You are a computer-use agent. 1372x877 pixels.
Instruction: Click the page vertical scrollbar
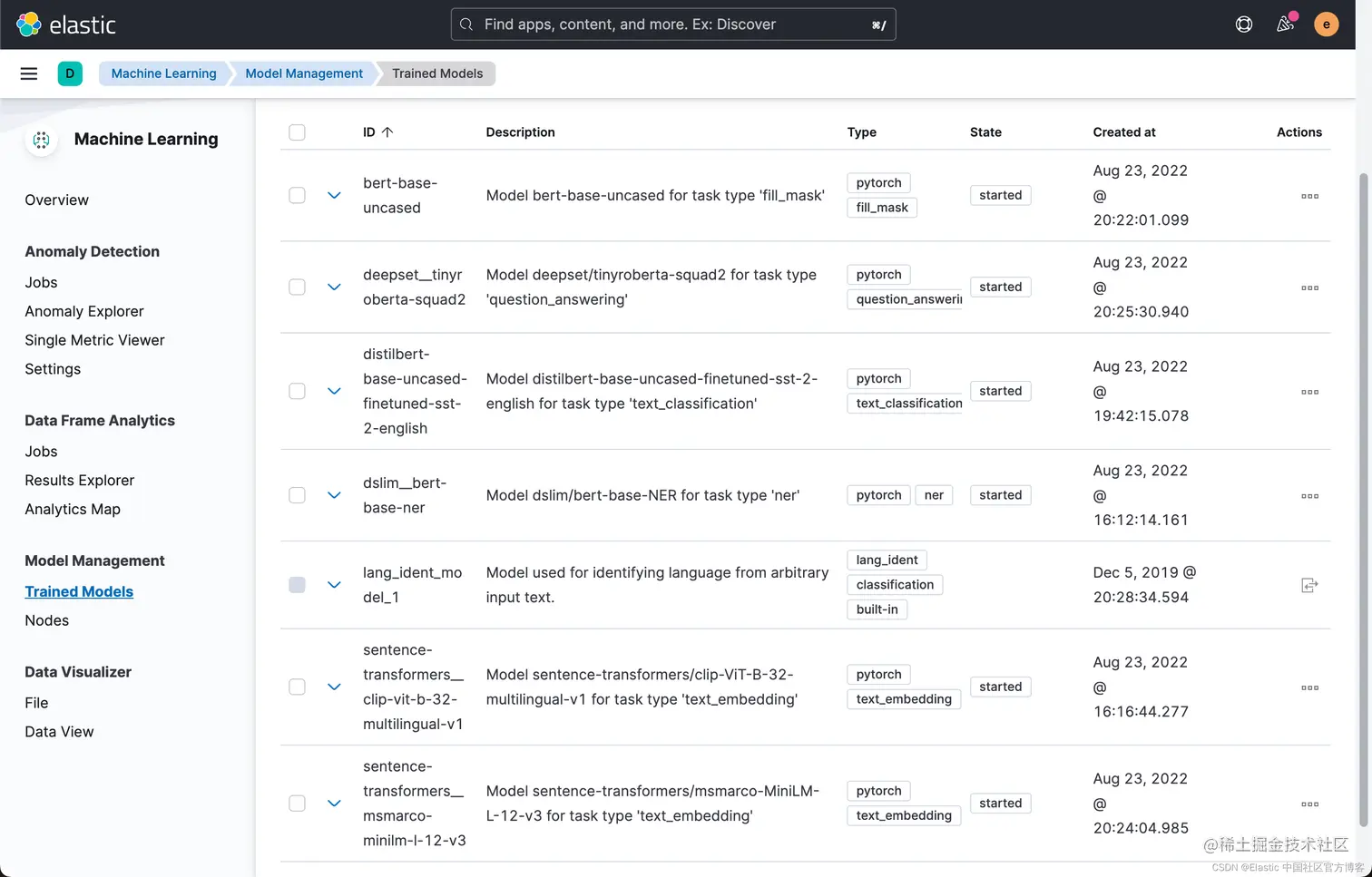point(1363,499)
